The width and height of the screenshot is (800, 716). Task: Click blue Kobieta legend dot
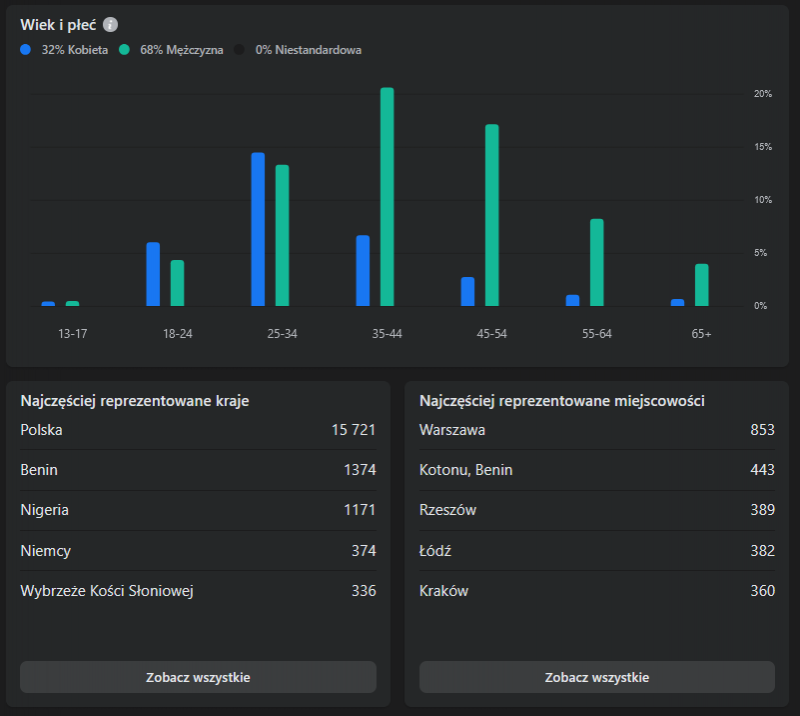pyautogui.click(x=26, y=49)
